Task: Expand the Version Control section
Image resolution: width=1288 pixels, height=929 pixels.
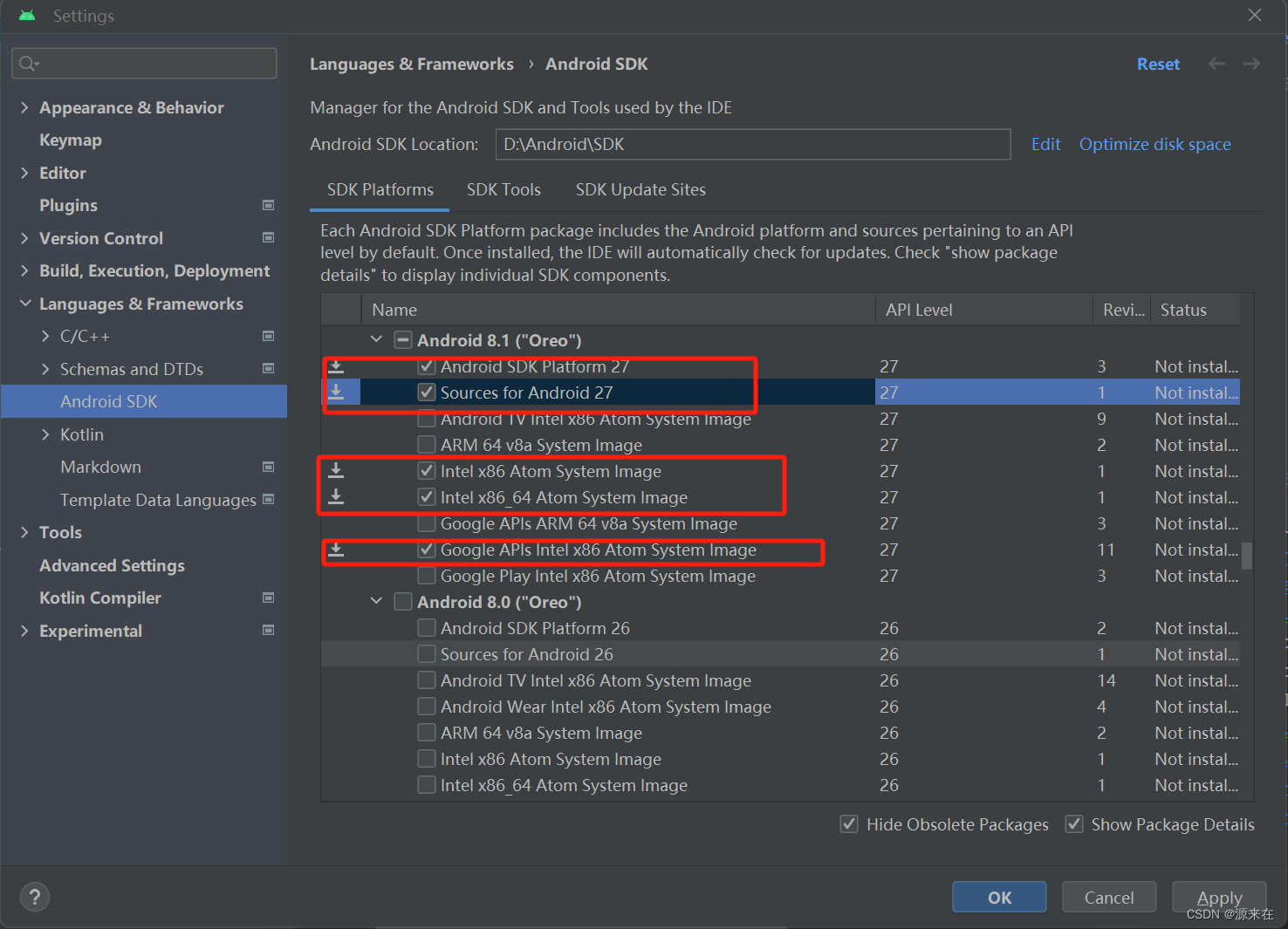Action: click(24, 238)
